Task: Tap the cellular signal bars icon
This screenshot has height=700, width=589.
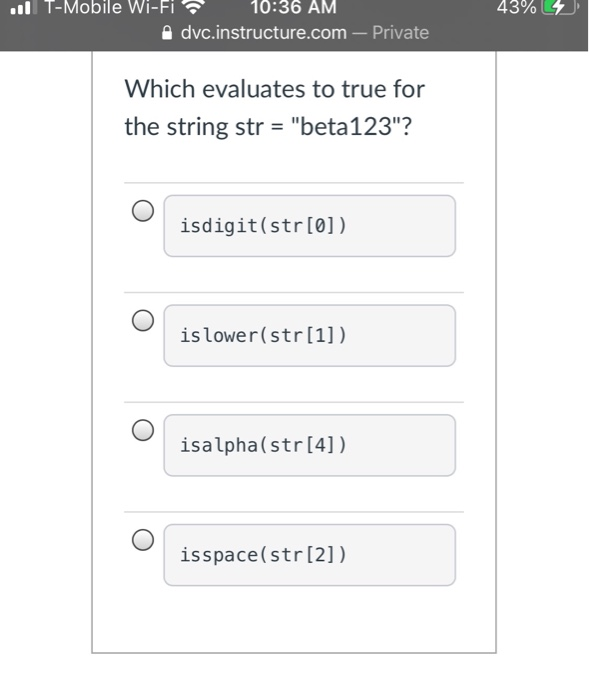Action: click(x=23, y=7)
